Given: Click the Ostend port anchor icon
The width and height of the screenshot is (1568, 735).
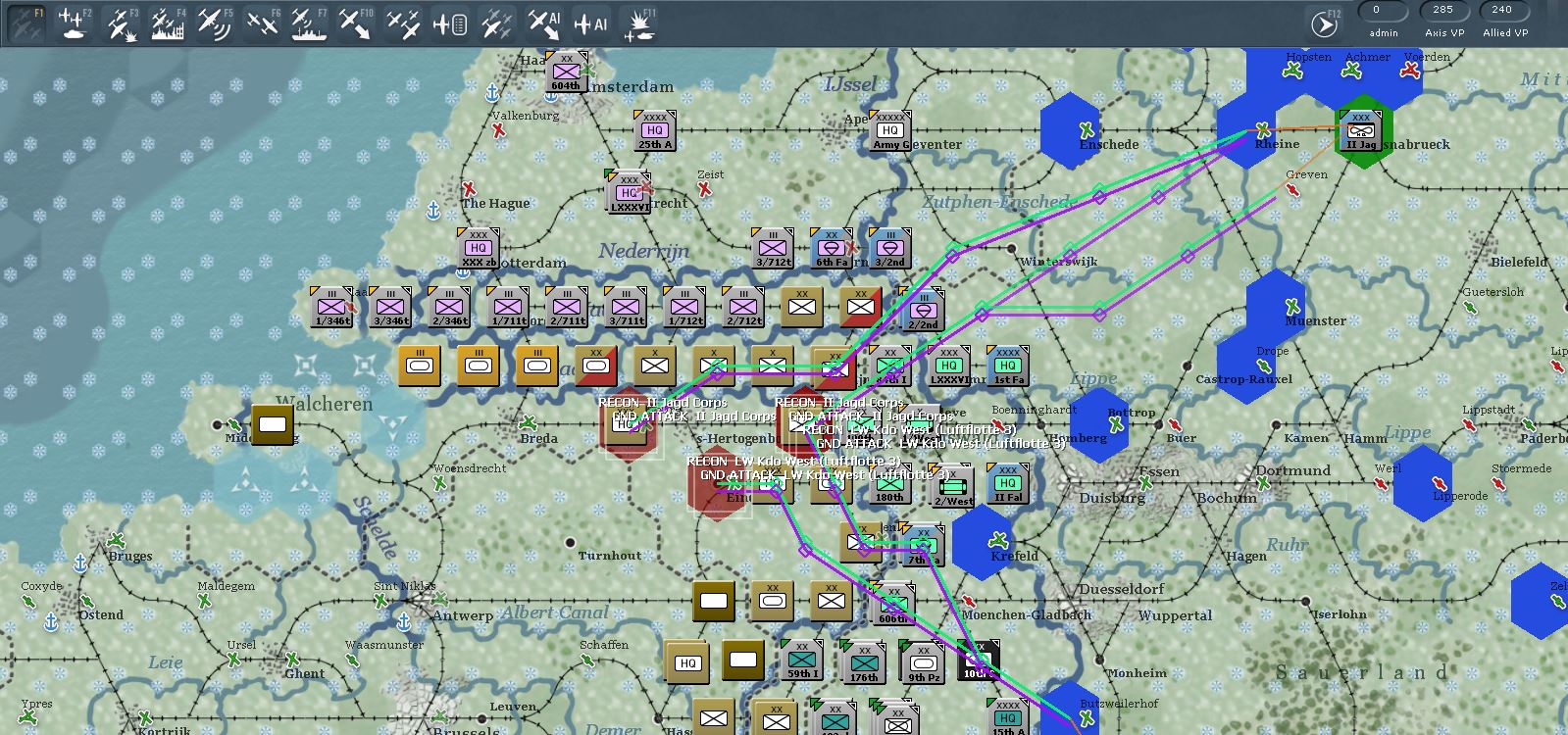Looking at the screenshot, I should pyautogui.click(x=51, y=621).
